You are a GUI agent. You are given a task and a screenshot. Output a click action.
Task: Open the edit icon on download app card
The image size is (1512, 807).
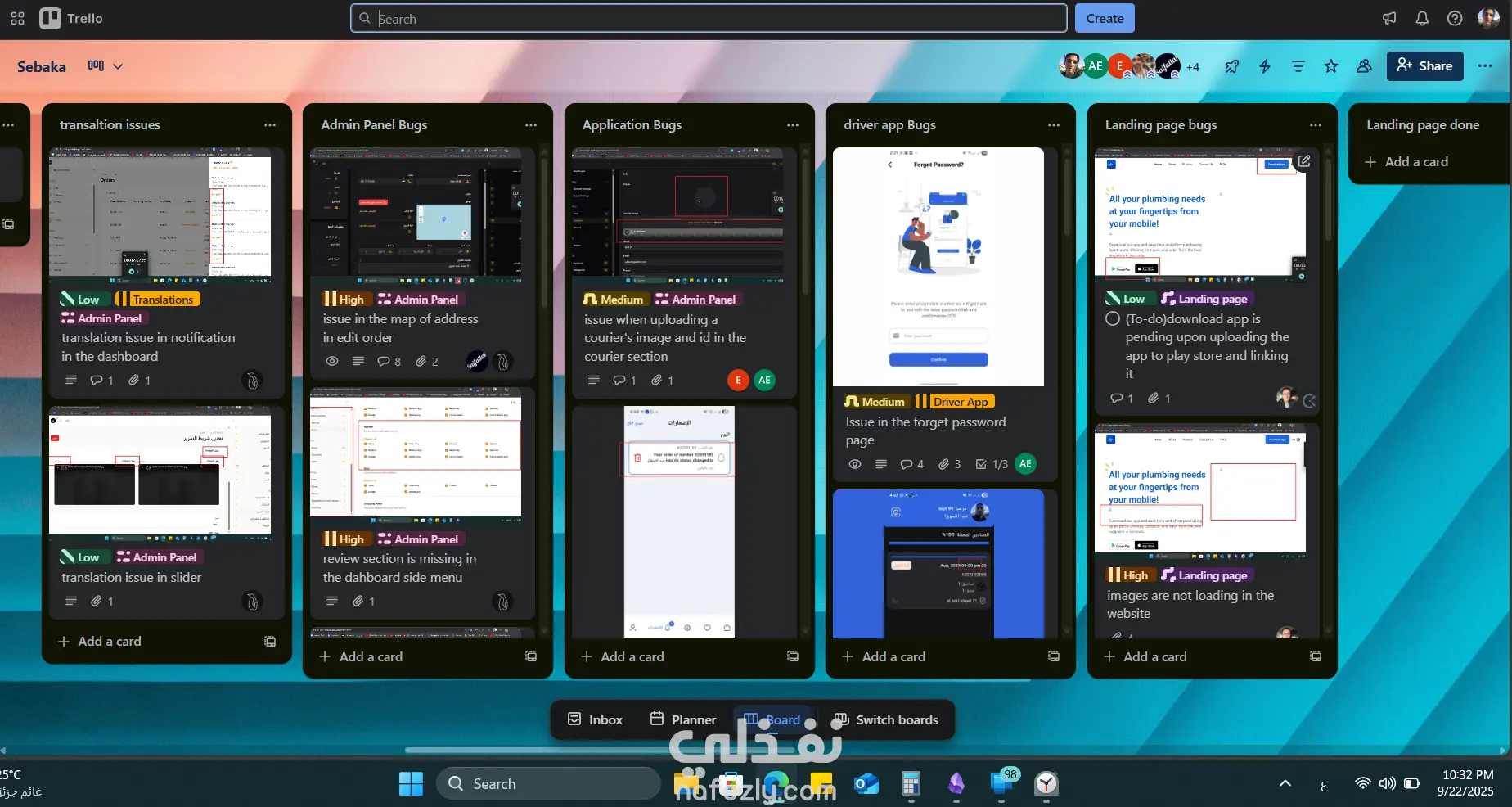[1305, 161]
